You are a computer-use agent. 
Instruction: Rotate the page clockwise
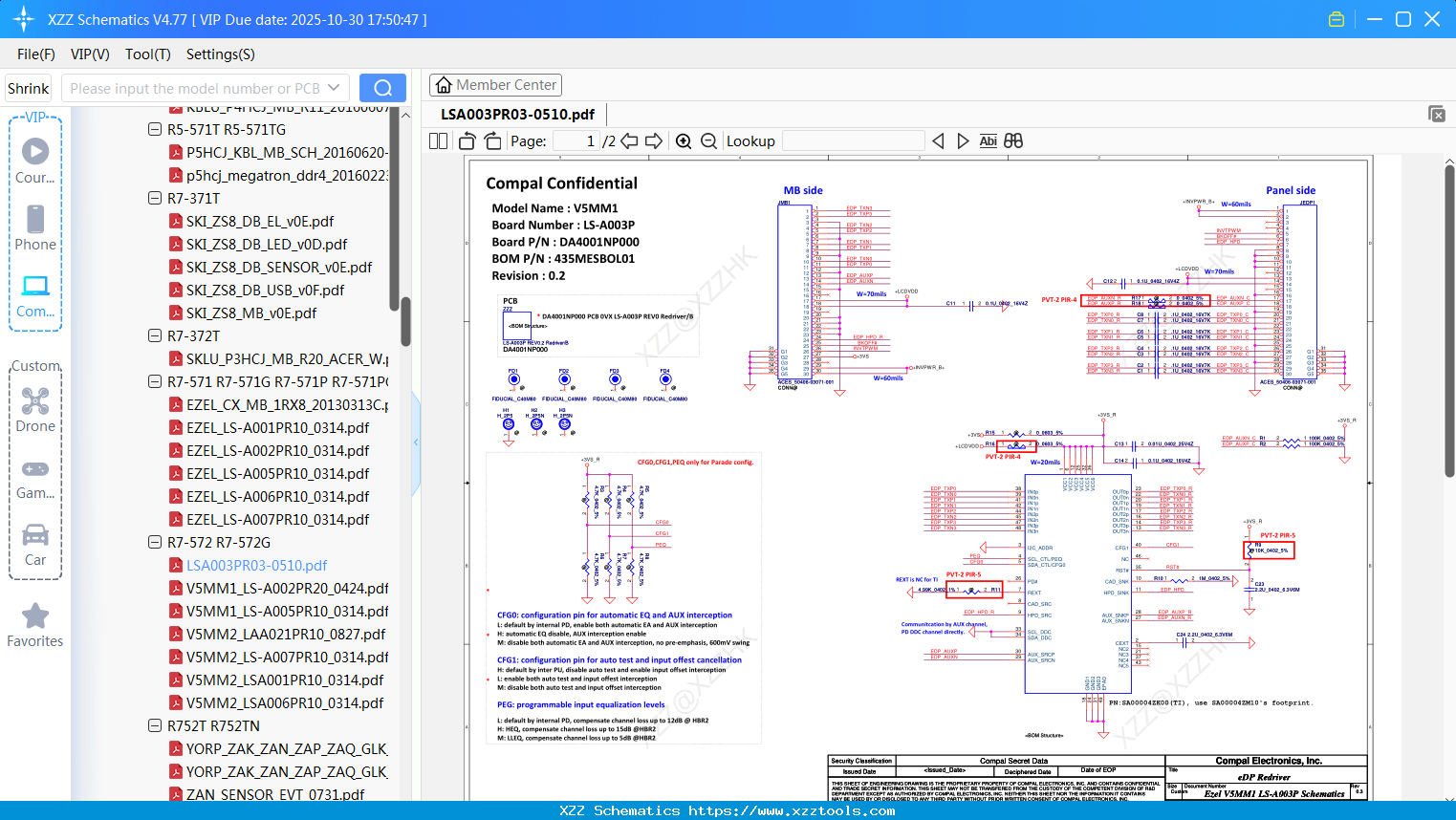[492, 141]
